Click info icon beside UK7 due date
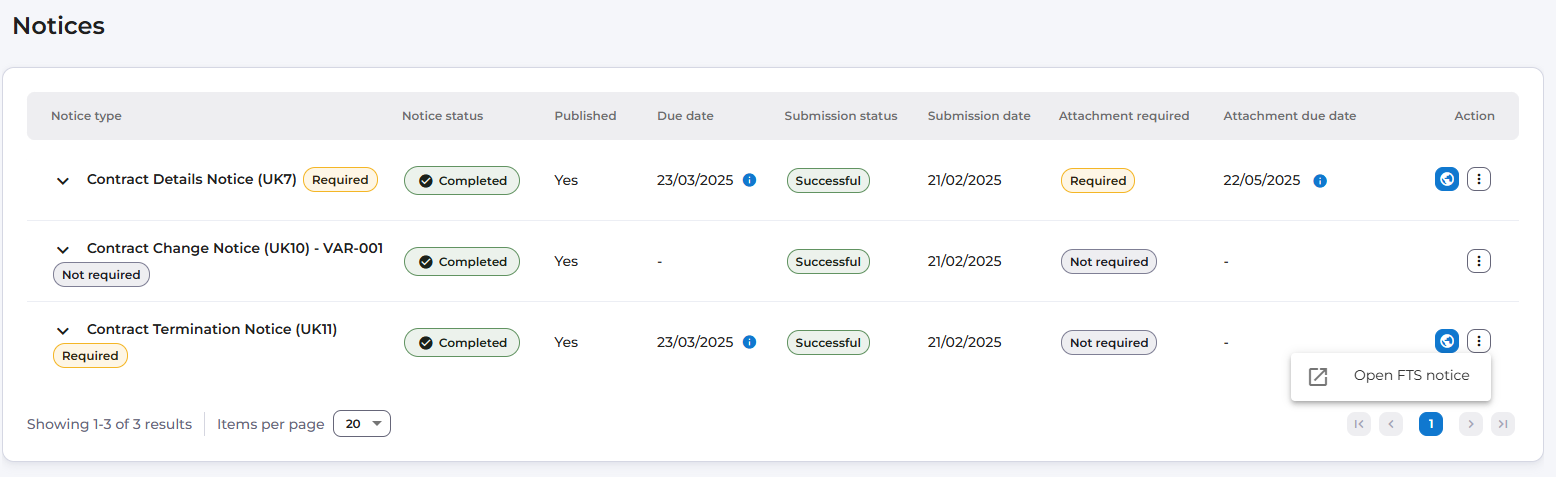This screenshot has height=477, width=1556. point(750,180)
